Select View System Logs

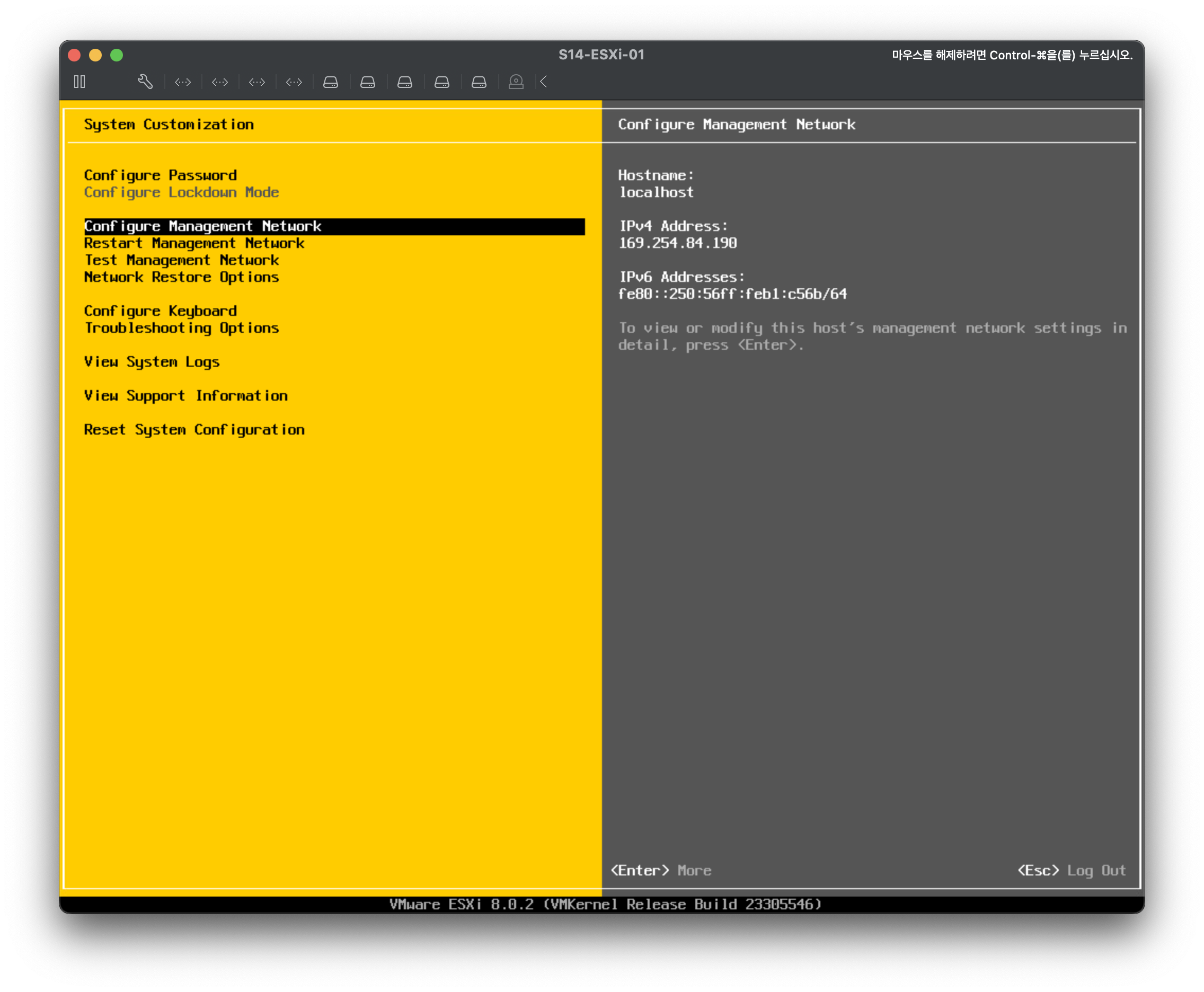click(x=152, y=362)
